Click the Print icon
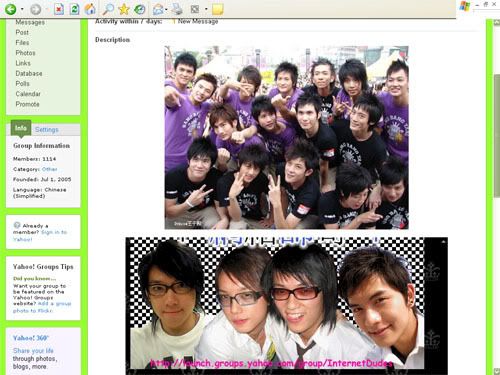 point(177,9)
